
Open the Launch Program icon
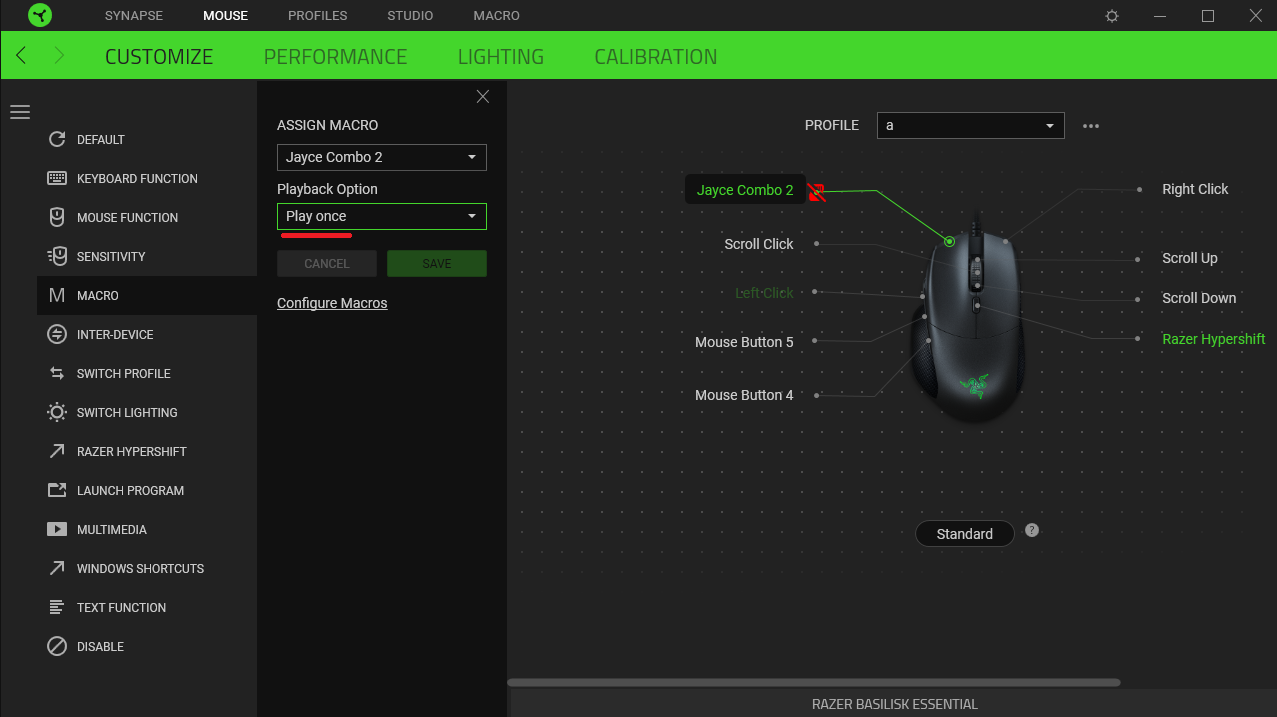point(57,490)
